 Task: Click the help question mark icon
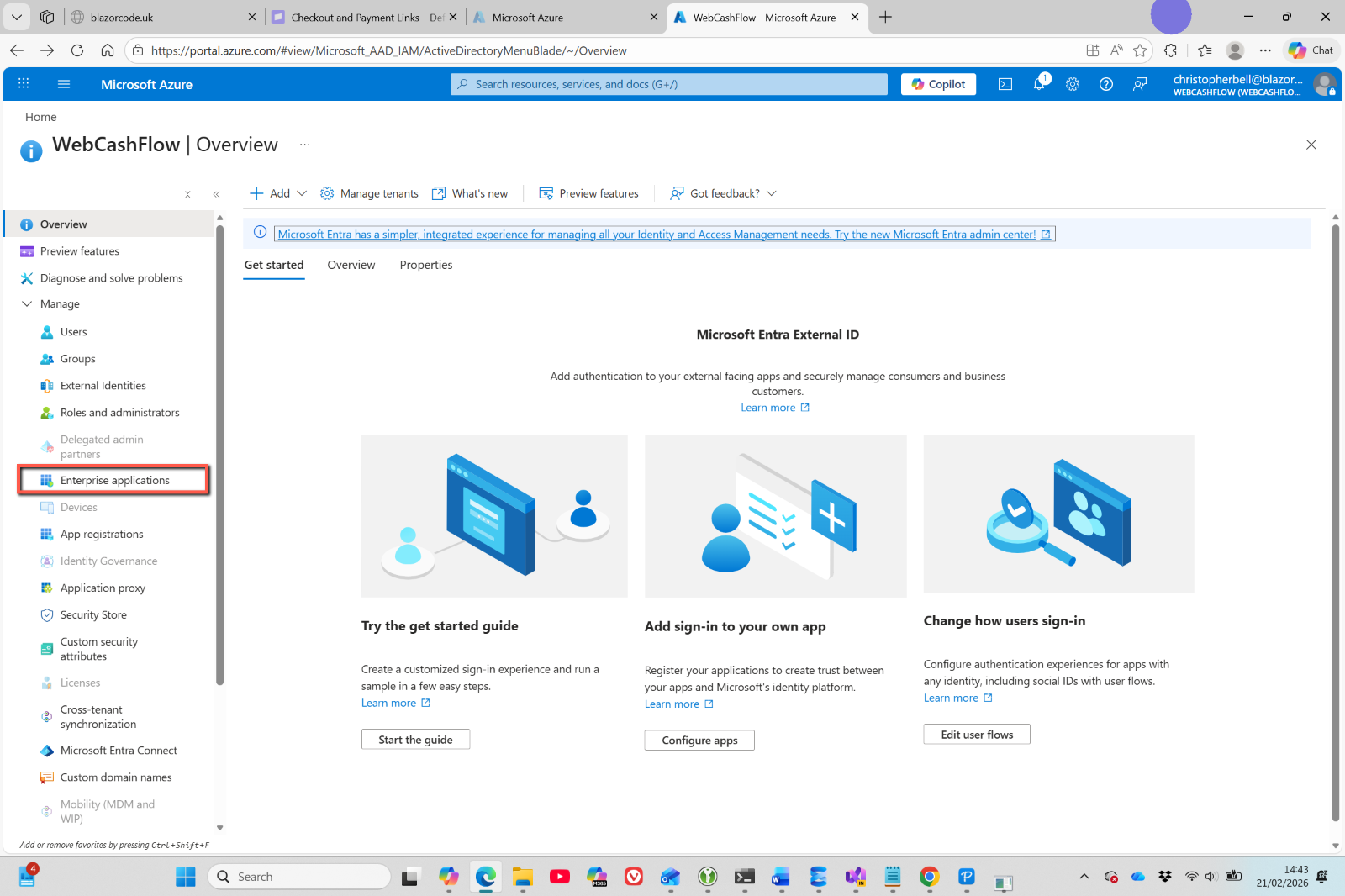(1106, 84)
